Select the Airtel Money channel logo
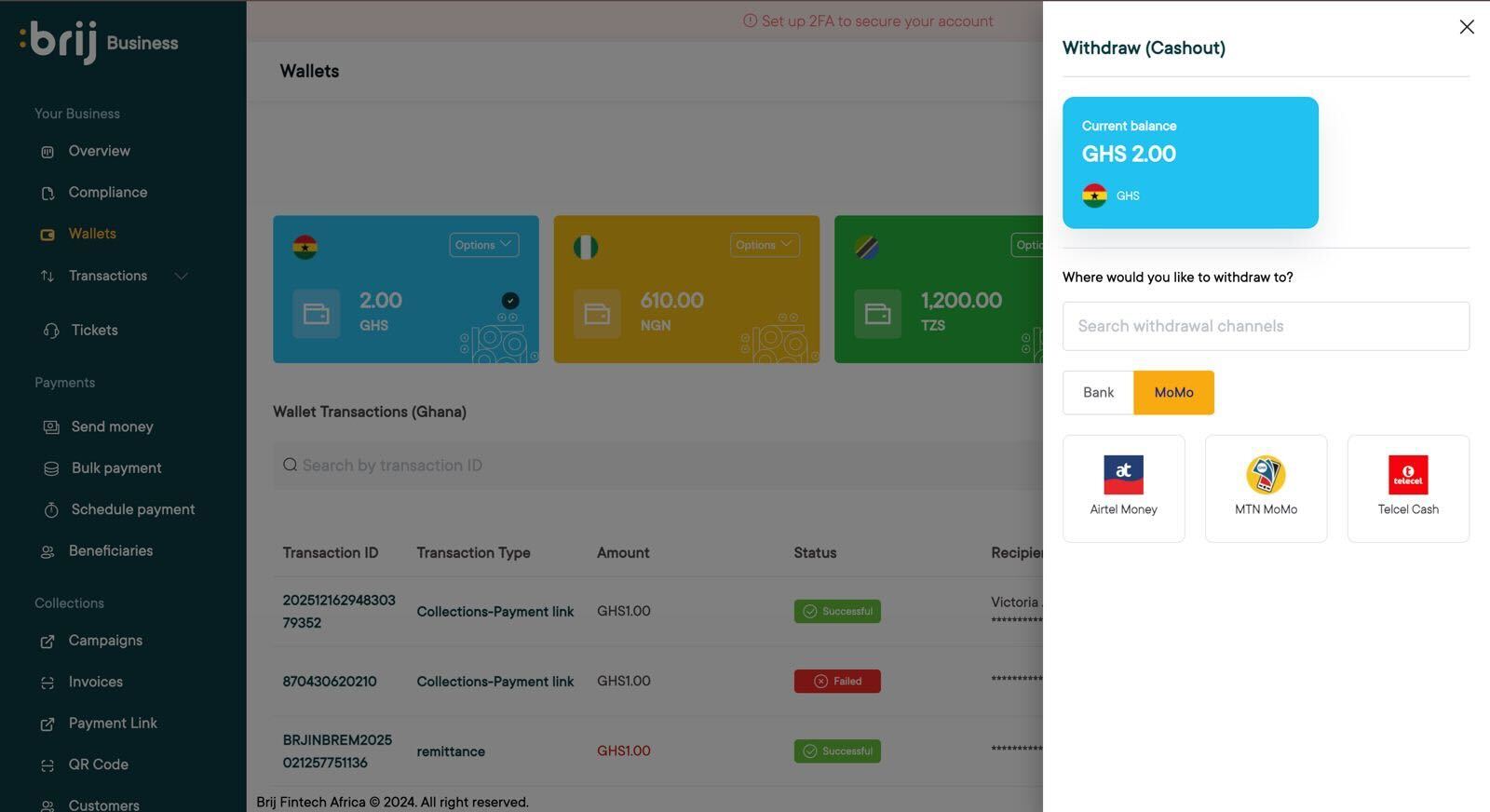 [1123, 475]
